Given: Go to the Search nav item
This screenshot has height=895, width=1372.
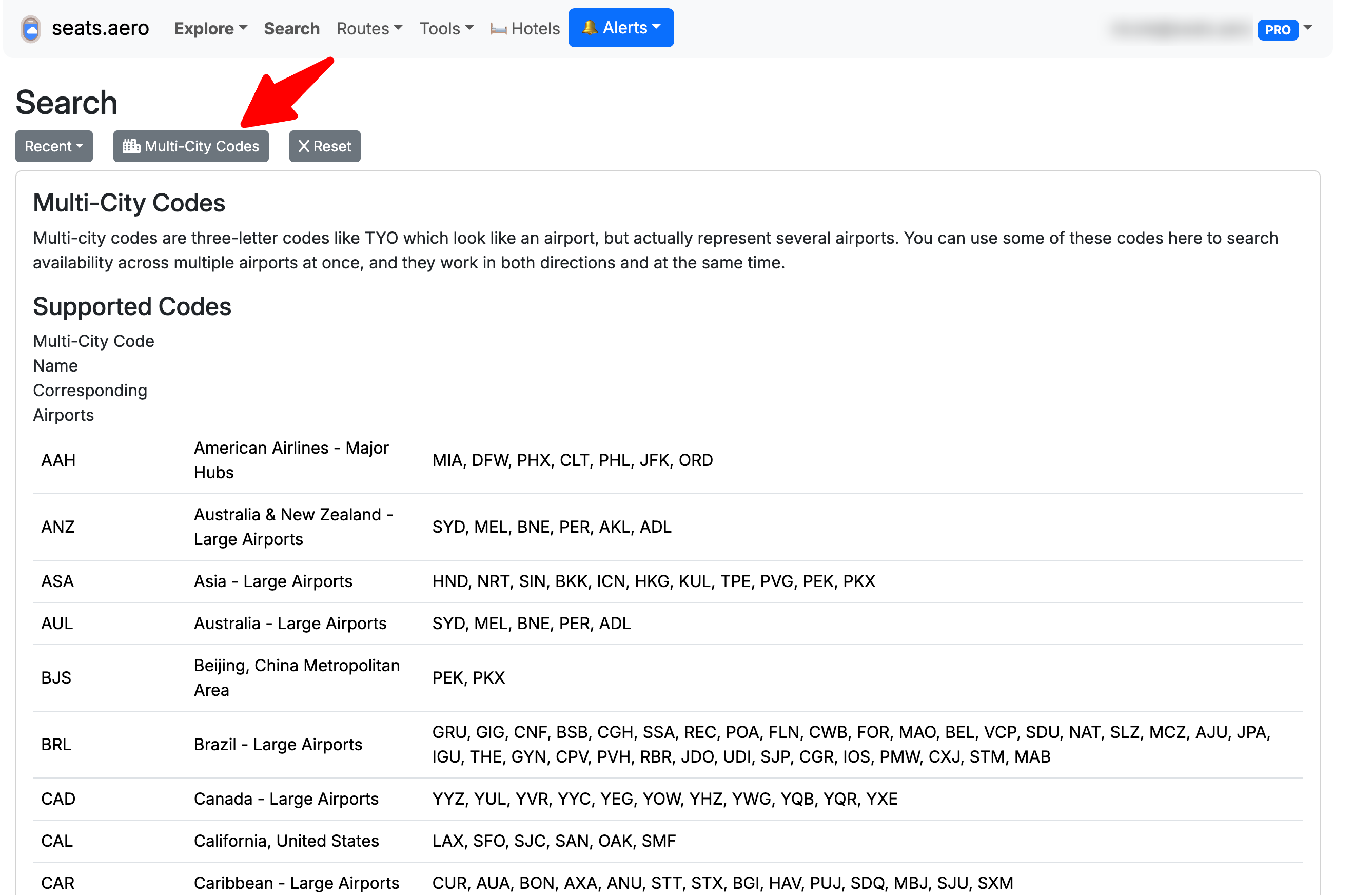Looking at the screenshot, I should 292,28.
